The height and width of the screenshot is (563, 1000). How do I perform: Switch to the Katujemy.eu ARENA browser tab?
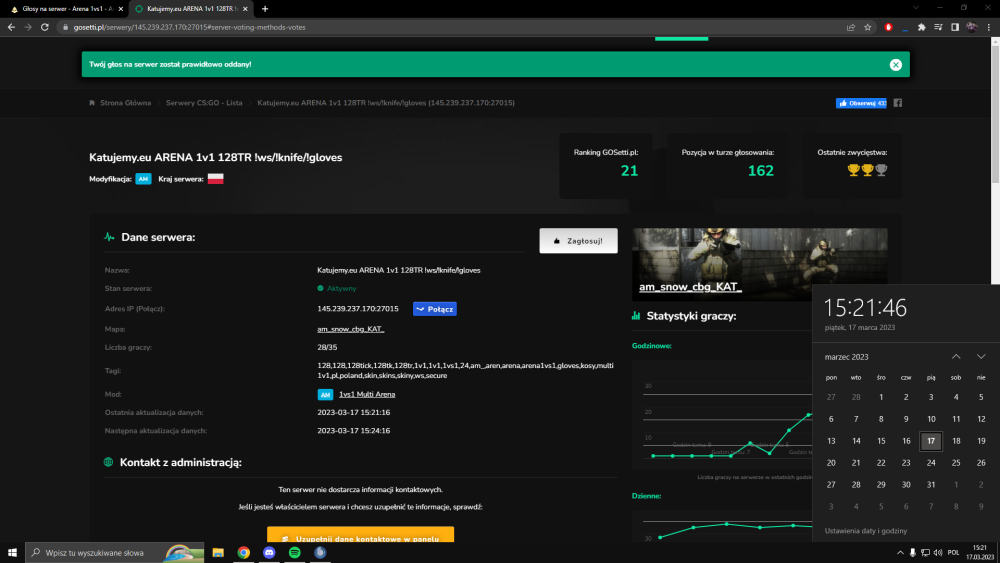tap(191, 9)
